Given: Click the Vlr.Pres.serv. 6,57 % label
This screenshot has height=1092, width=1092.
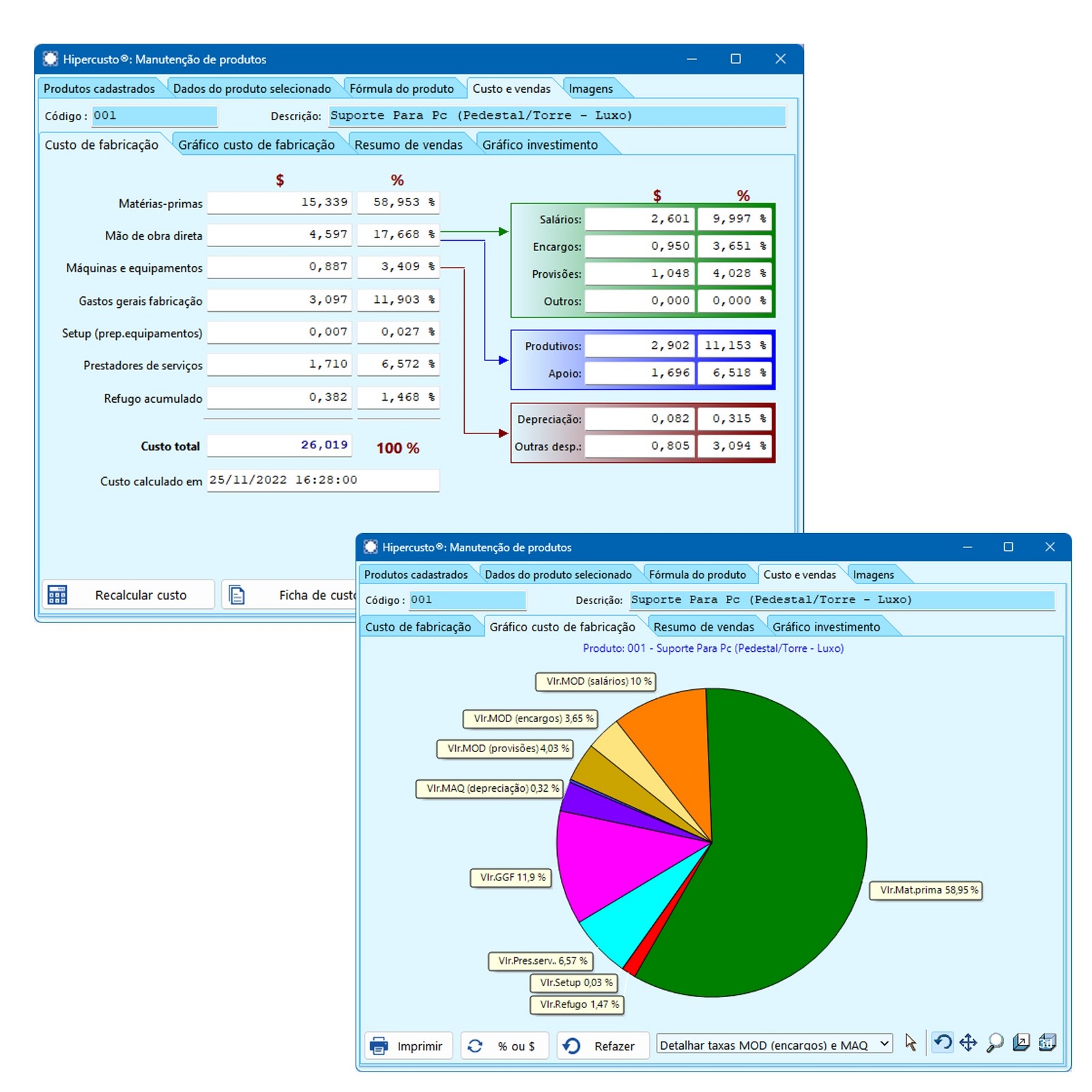Looking at the screenshot, I should [541, 961].
